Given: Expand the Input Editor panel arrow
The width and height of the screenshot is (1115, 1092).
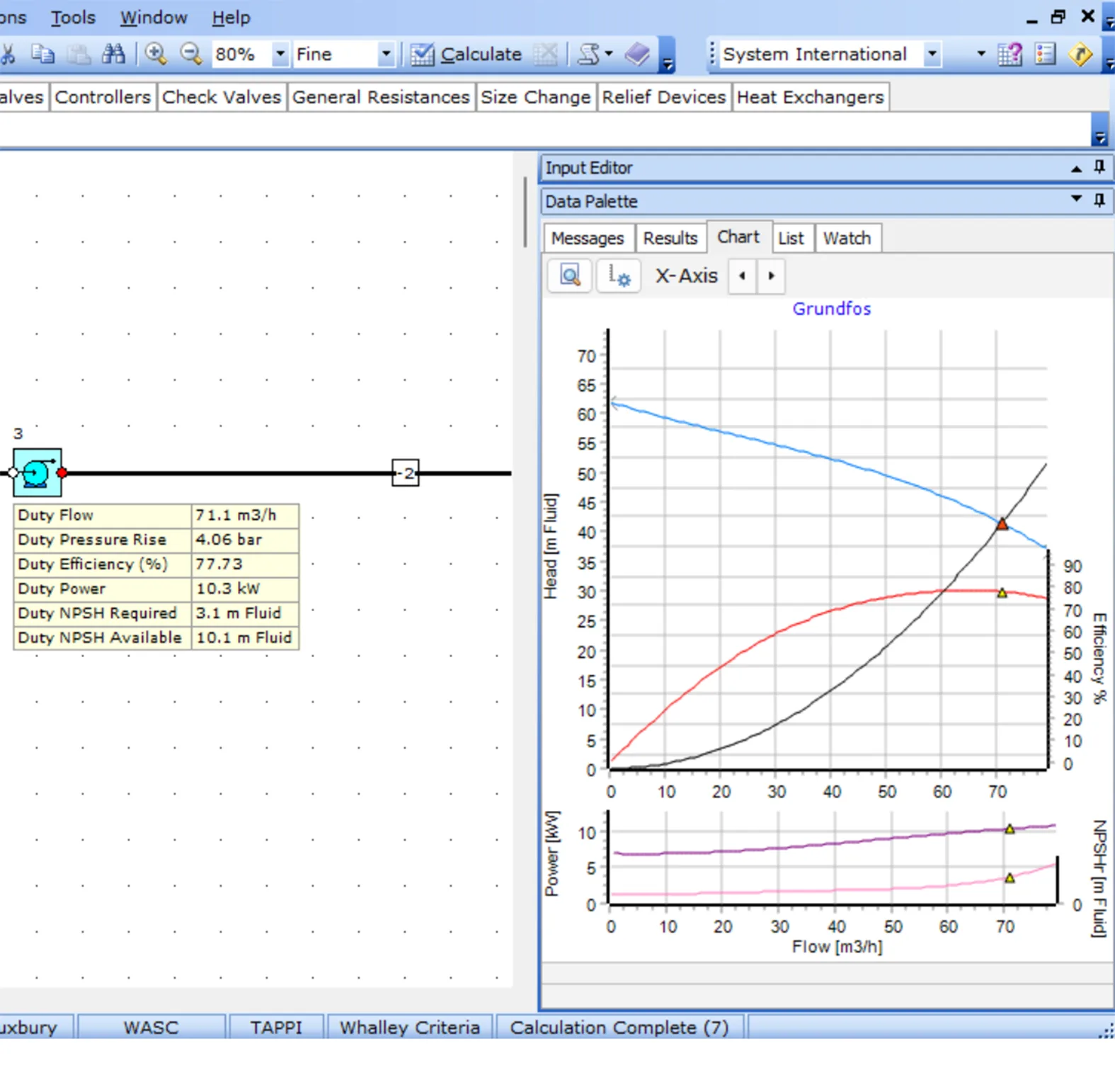Looking at the screenshot, I should point(1076,168).
